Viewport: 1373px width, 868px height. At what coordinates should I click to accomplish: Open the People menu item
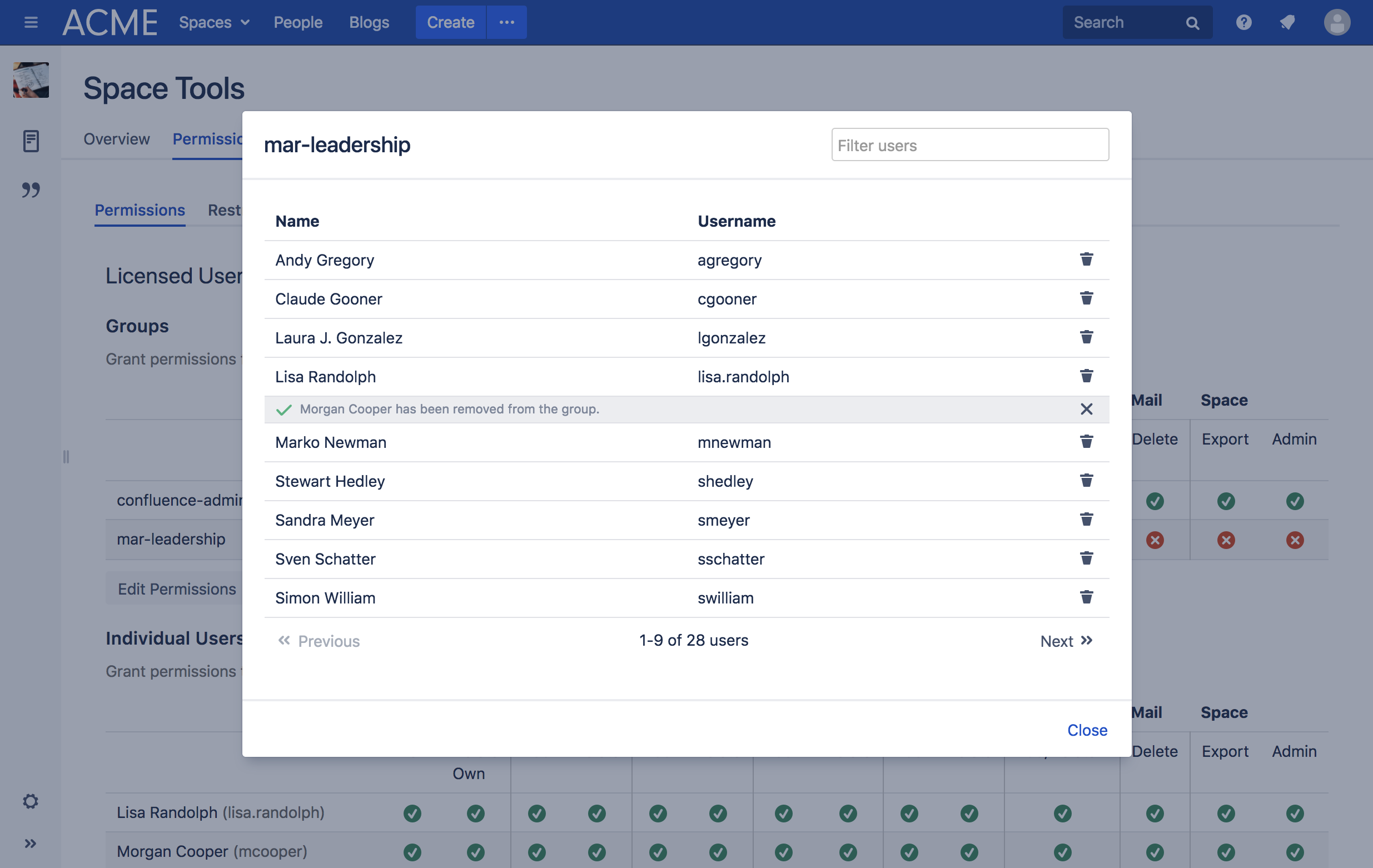297,23
